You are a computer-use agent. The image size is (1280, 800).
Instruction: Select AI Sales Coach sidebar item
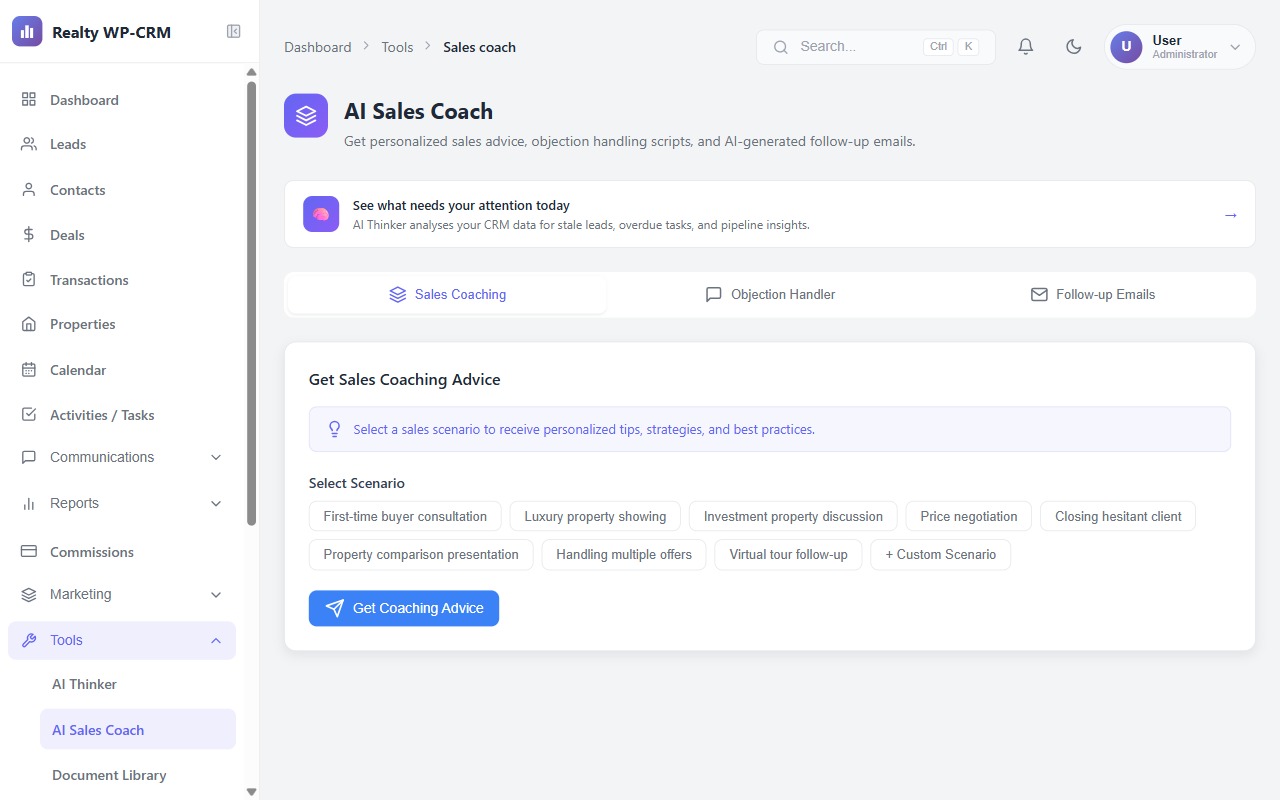(x=138, y=730)
